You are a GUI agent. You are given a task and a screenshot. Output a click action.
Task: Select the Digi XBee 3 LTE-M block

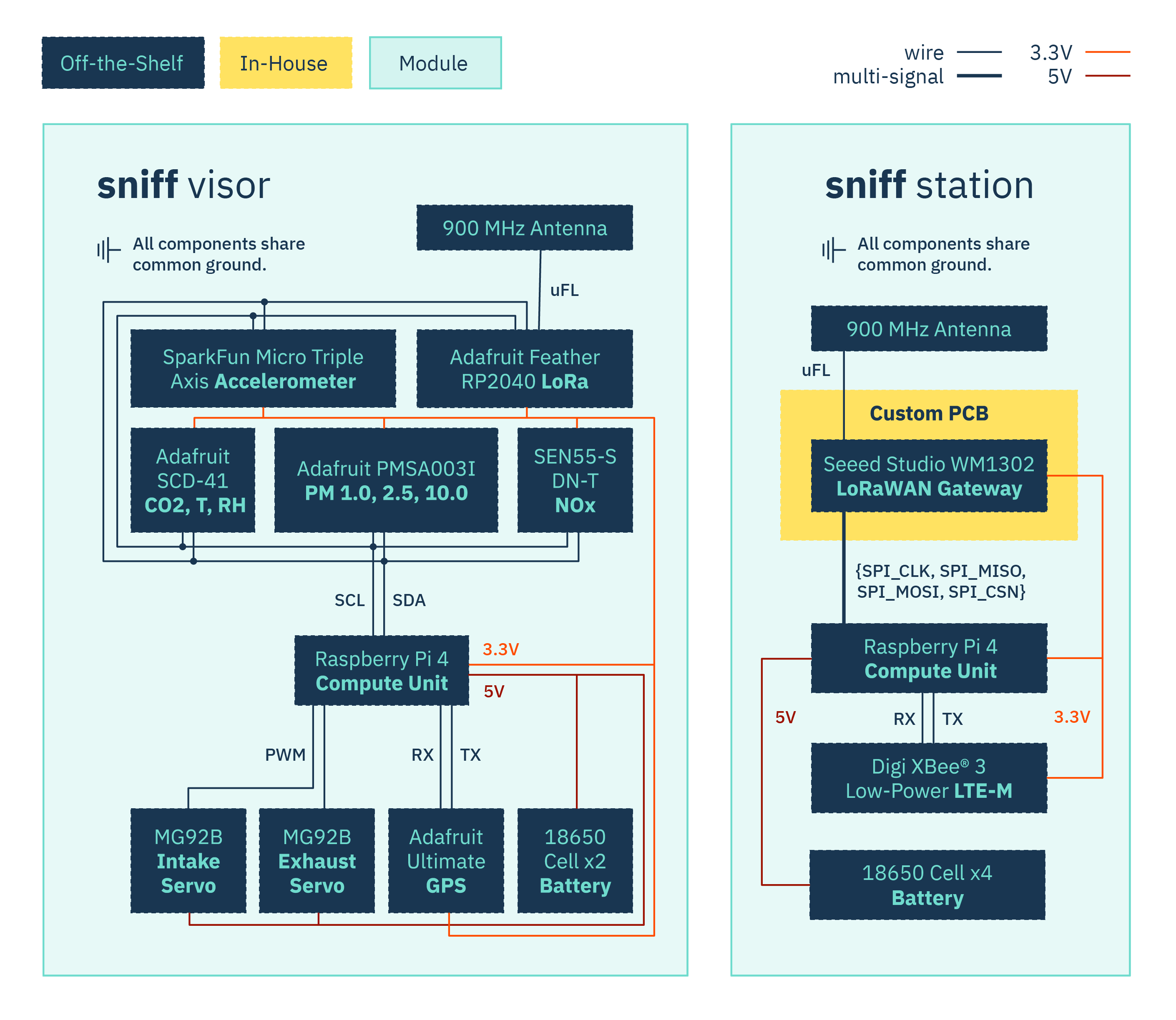929,778
